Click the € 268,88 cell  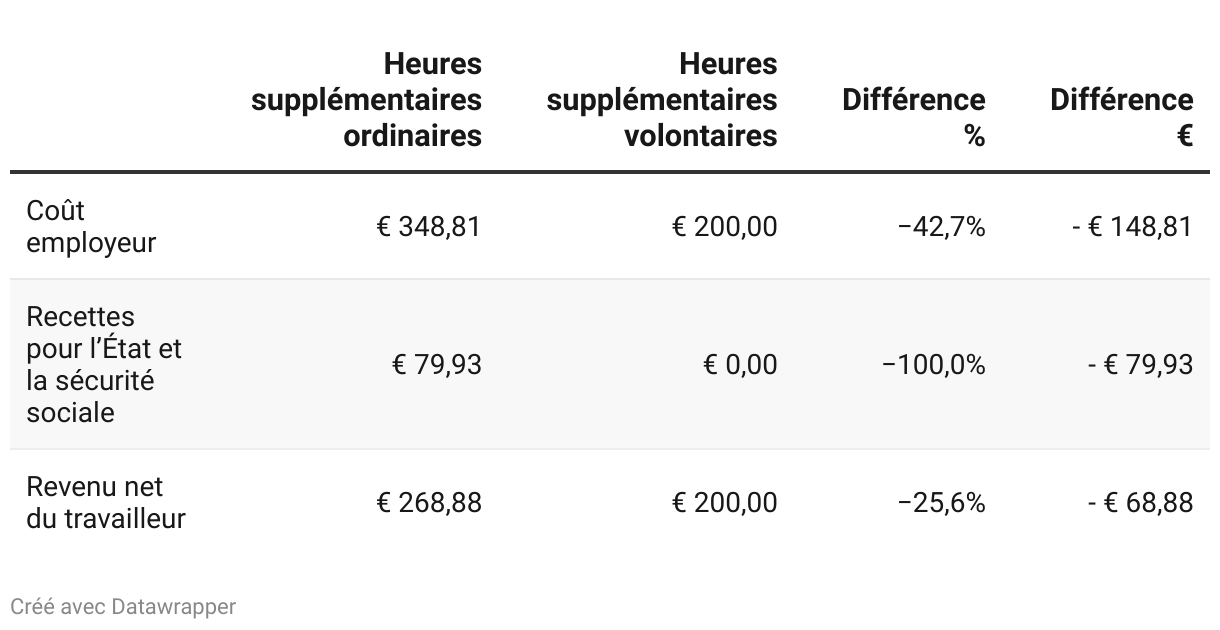pyautogui.click(x=428, y=502)
